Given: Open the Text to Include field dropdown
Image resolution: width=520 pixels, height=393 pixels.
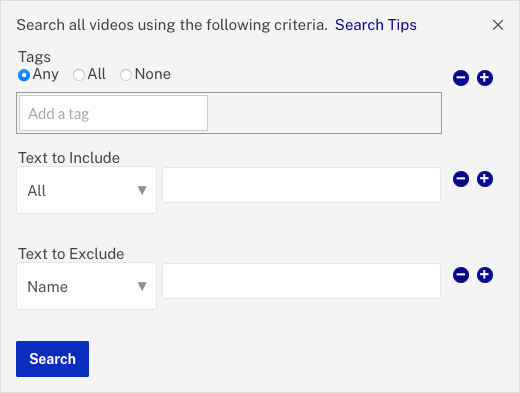Looking at the screenshot, I should pos(86,190).
